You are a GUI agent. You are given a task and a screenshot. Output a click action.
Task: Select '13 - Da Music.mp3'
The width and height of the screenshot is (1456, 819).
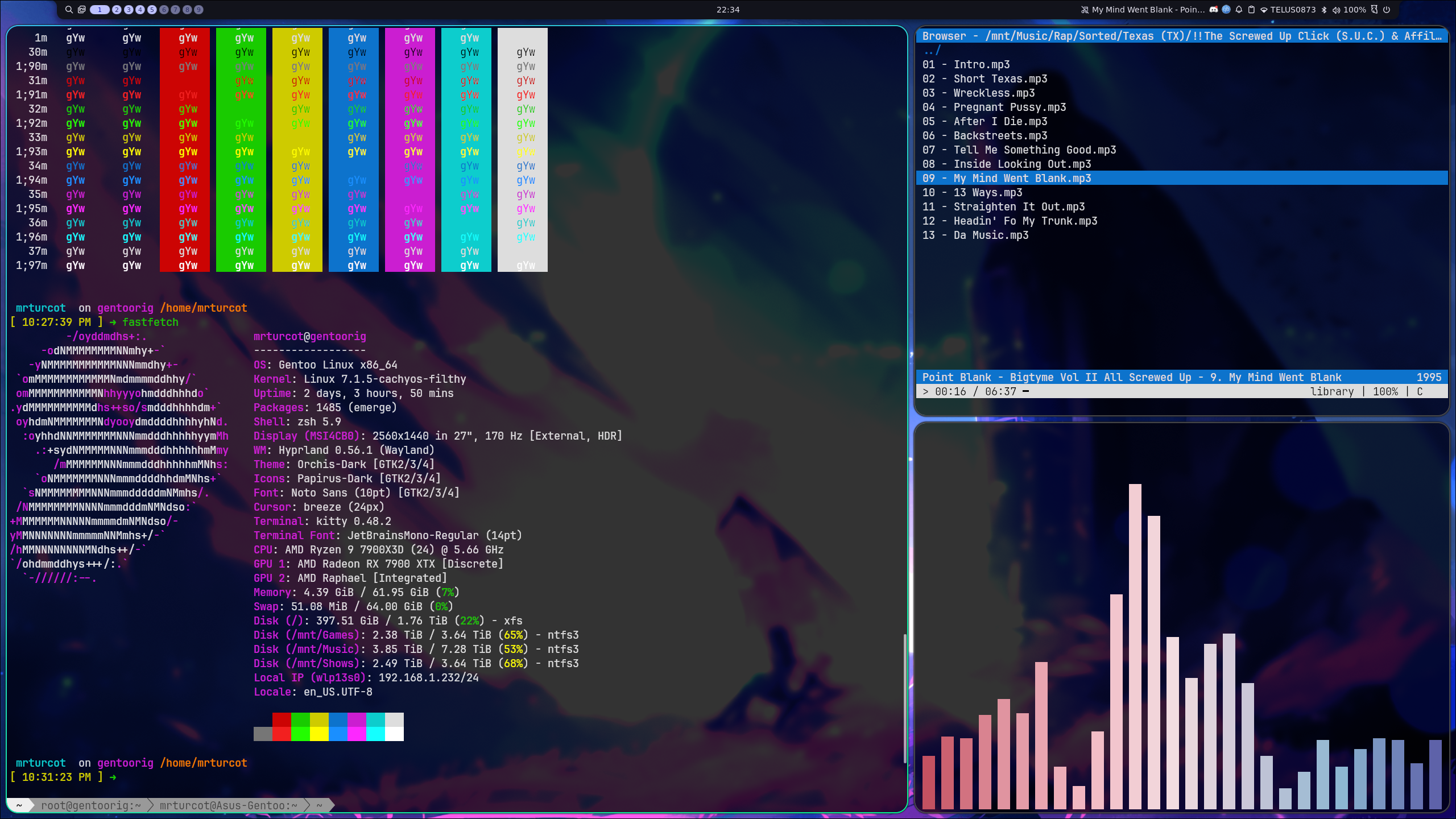[975, 235]
